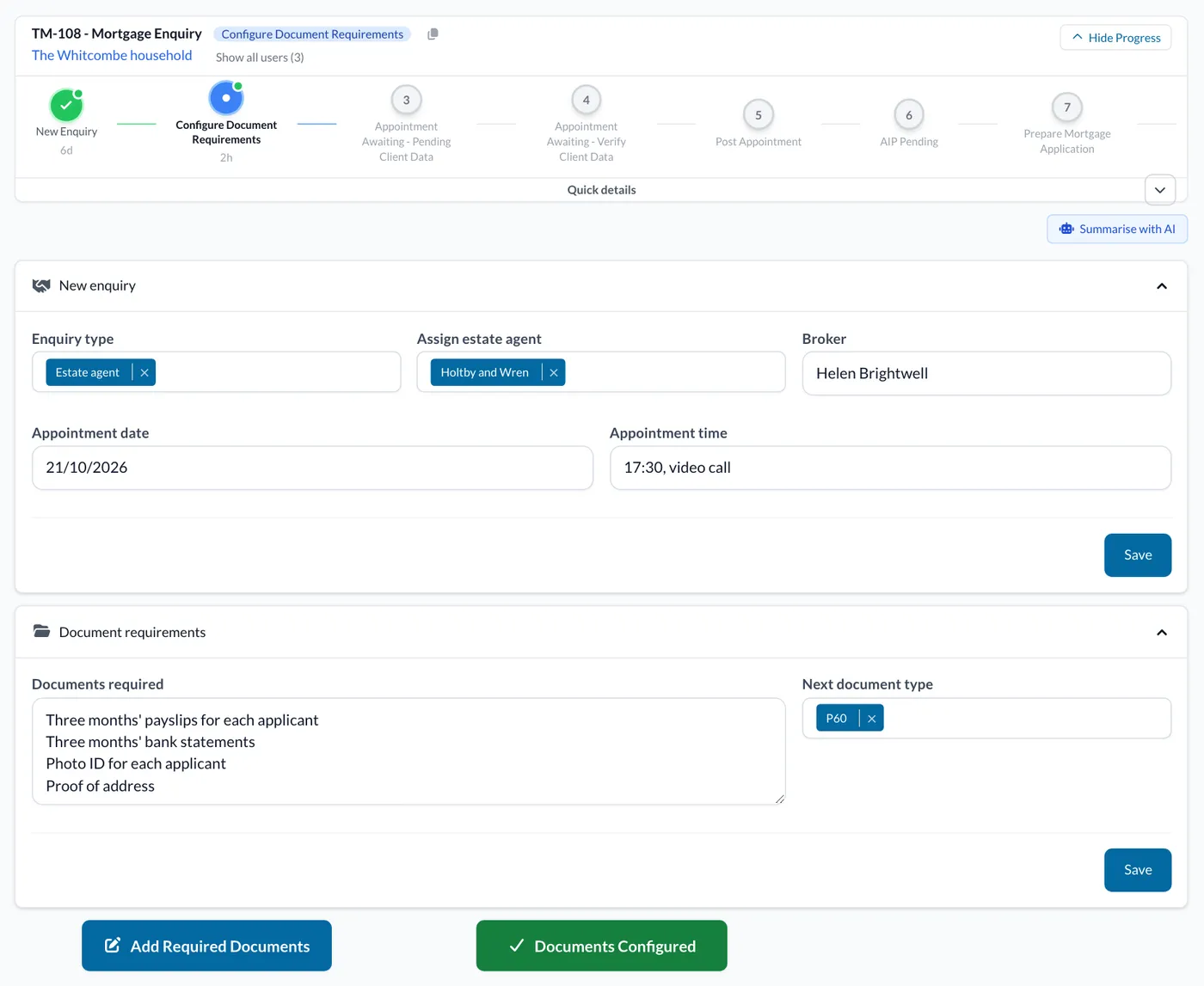Select step 6 AIP Pending
The height and width of the screenshot is (986, 1204).
(x=909, y=115)
